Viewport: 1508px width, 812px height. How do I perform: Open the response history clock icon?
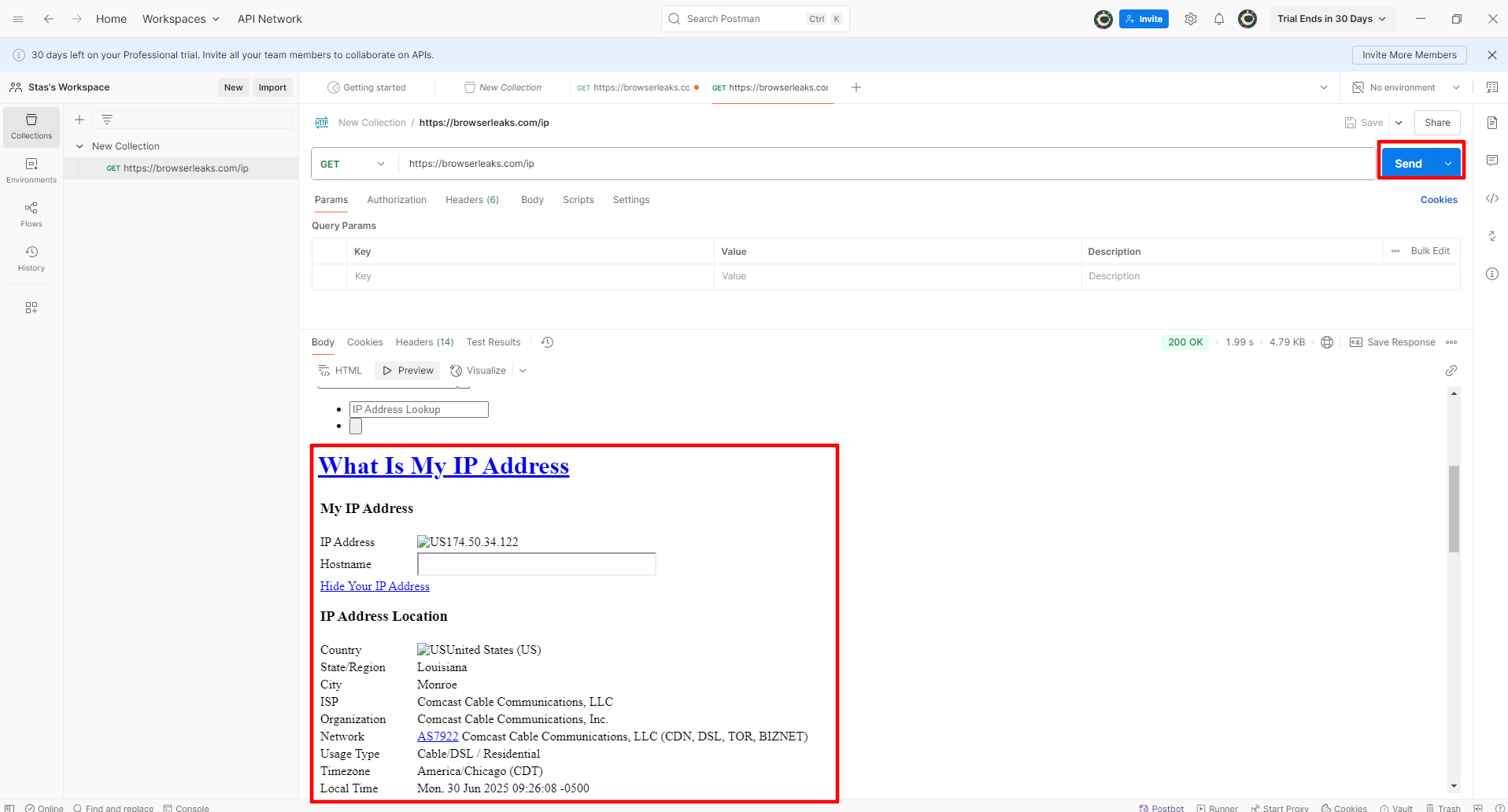[x=548, y=342]
